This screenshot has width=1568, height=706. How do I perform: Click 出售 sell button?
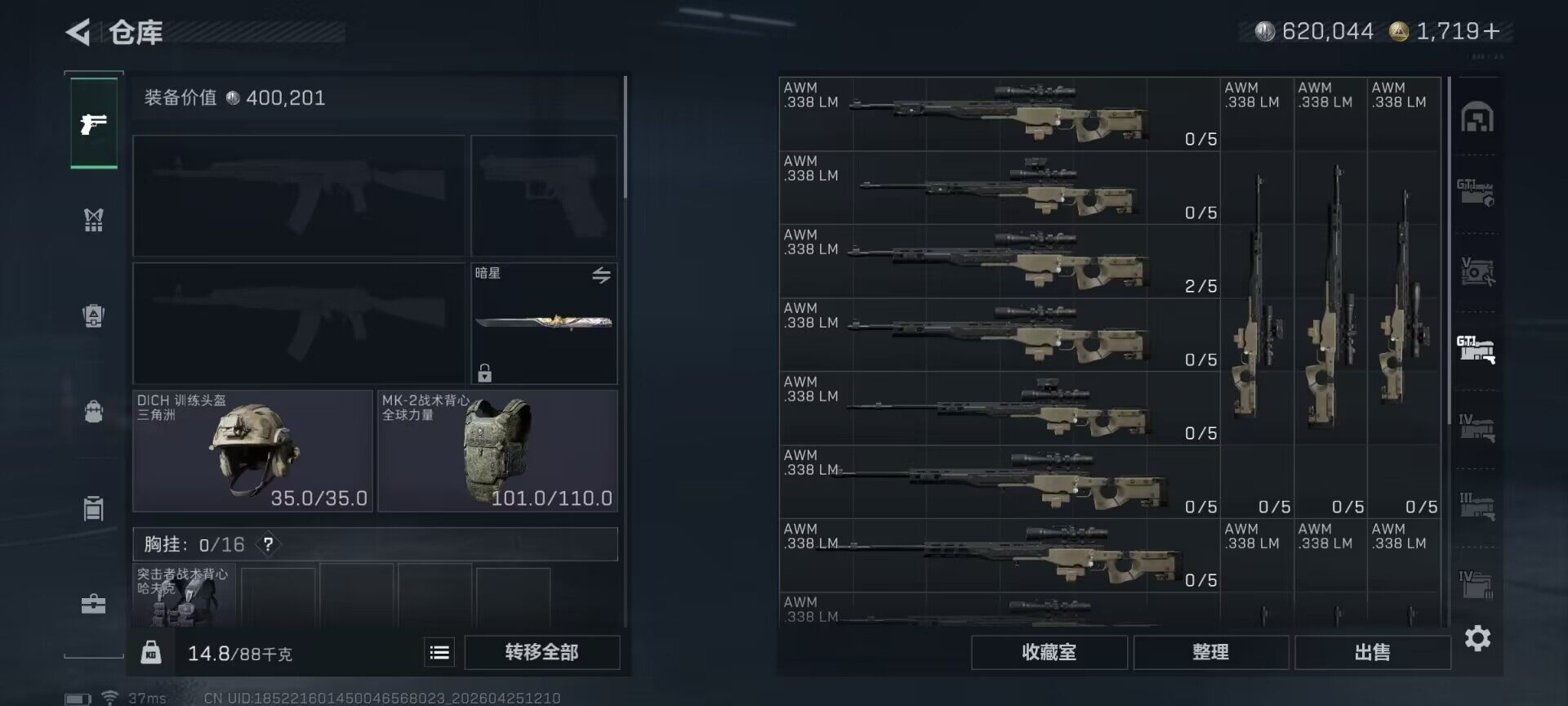[1372, 652]
